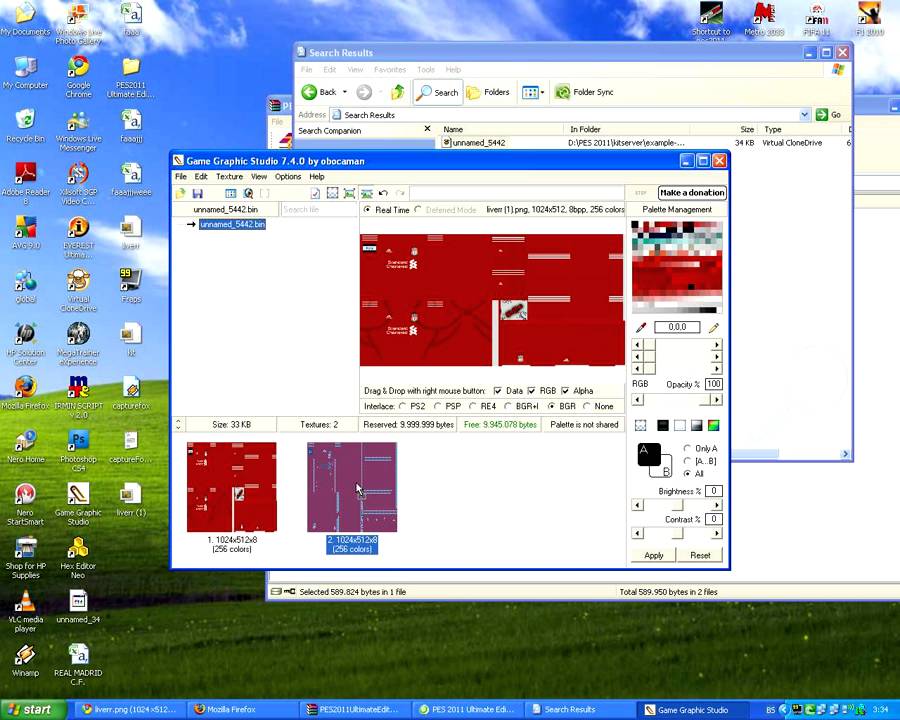Click the black palette preset icon

(x=661, y=426)
